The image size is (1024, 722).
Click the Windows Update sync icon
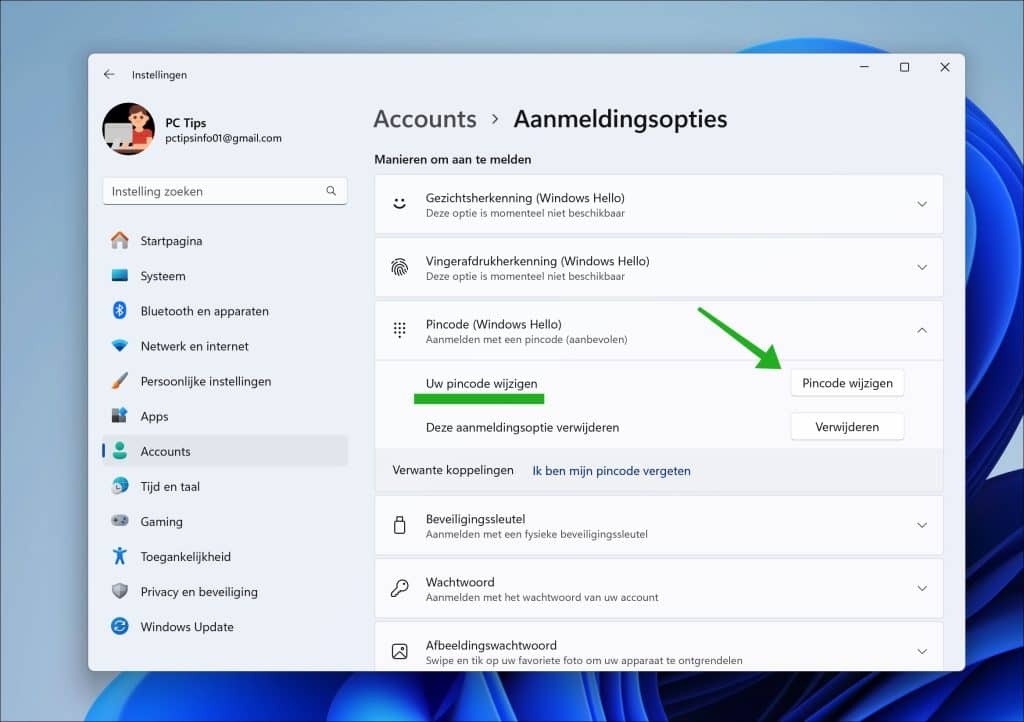tap(120, 626)
